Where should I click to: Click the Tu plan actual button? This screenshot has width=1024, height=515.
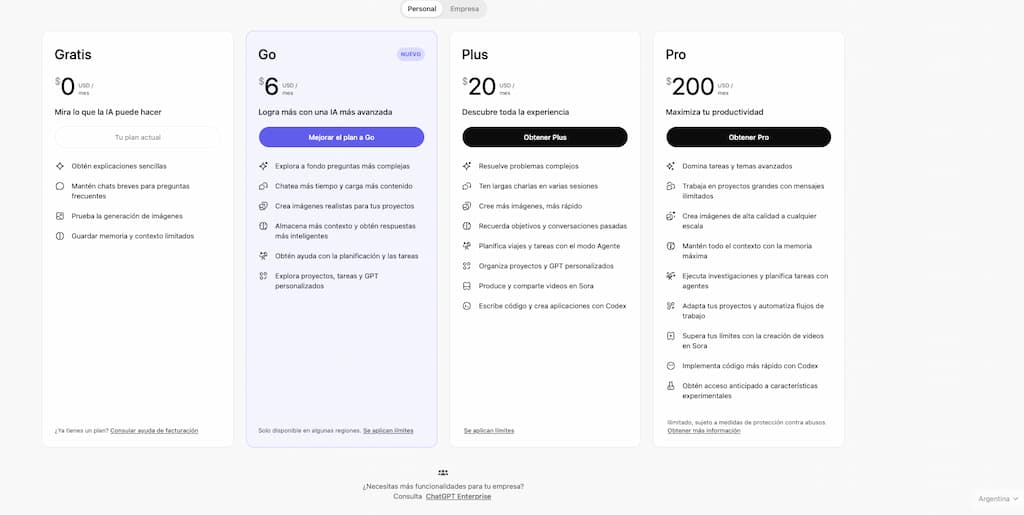coord(137,137)
